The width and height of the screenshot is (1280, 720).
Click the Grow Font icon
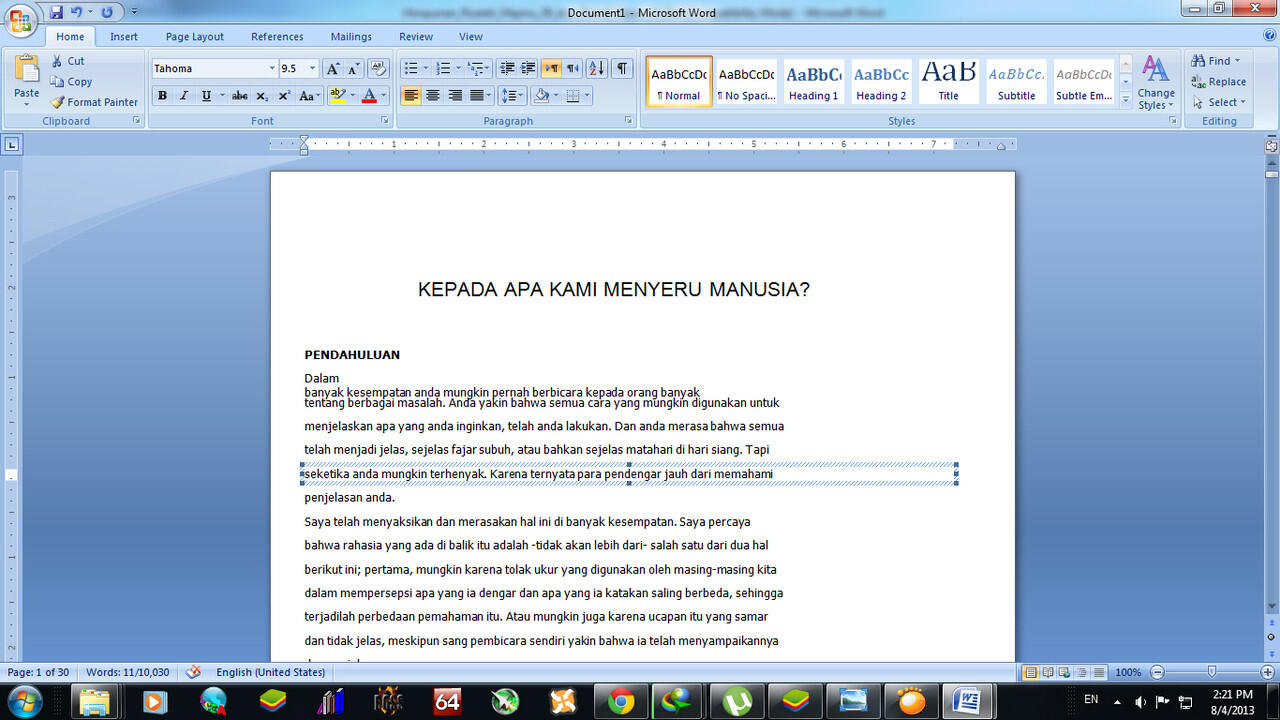pos(333,68)
